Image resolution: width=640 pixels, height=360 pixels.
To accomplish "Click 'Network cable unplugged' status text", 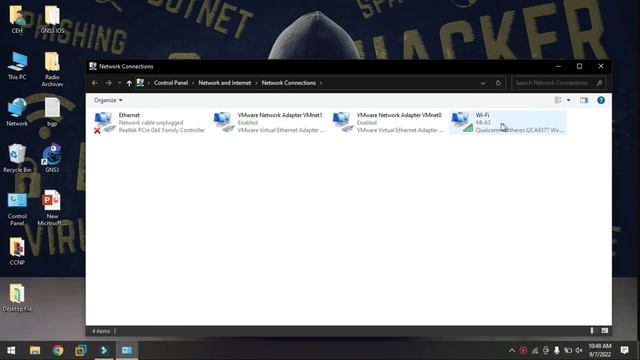I will pyautogui.click(x=151, y=122).
